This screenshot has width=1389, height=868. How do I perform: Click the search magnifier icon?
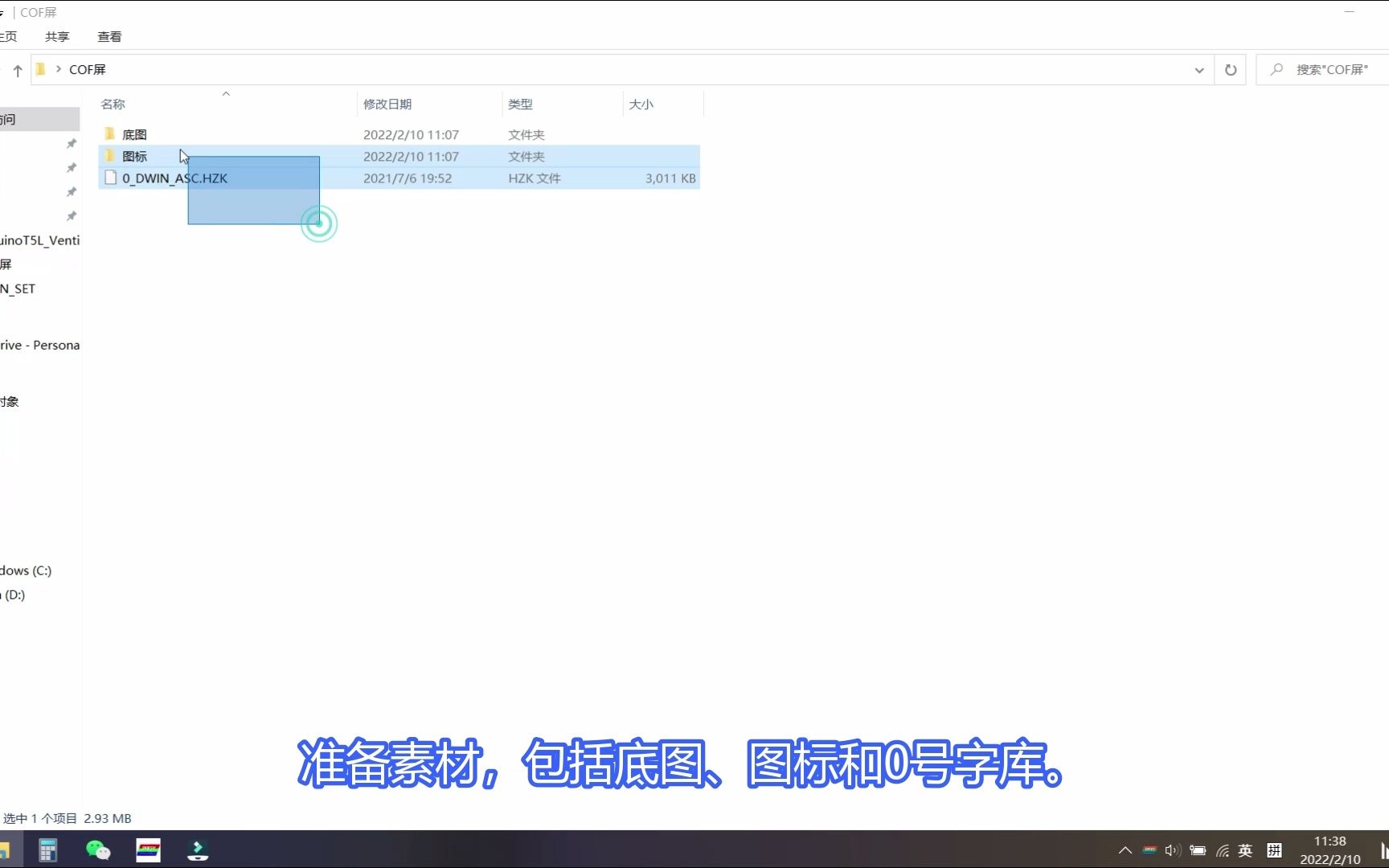click(x=1276, y=69)
